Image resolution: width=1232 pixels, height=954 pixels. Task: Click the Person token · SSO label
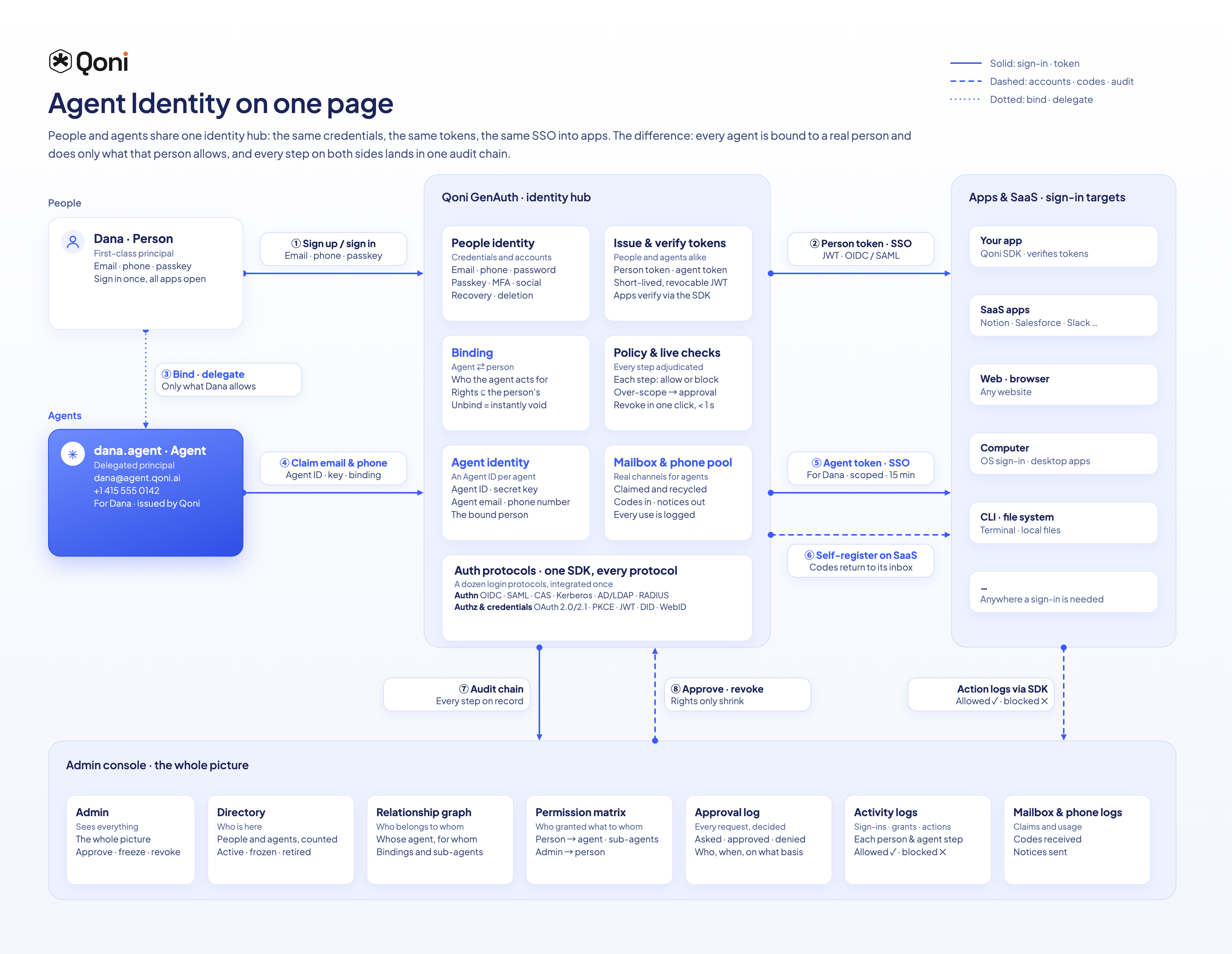coord(861,249)
